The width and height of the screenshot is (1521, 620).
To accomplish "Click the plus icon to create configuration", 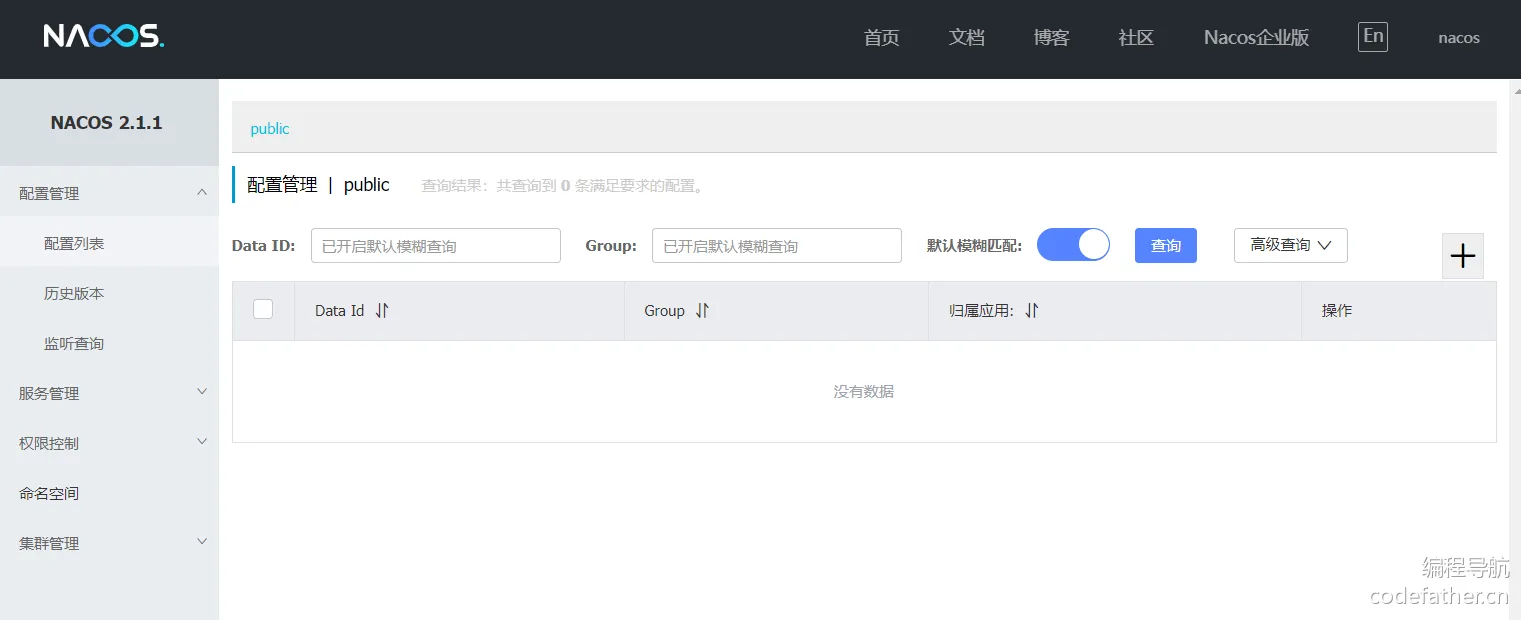I will [x=1463, y=256].
